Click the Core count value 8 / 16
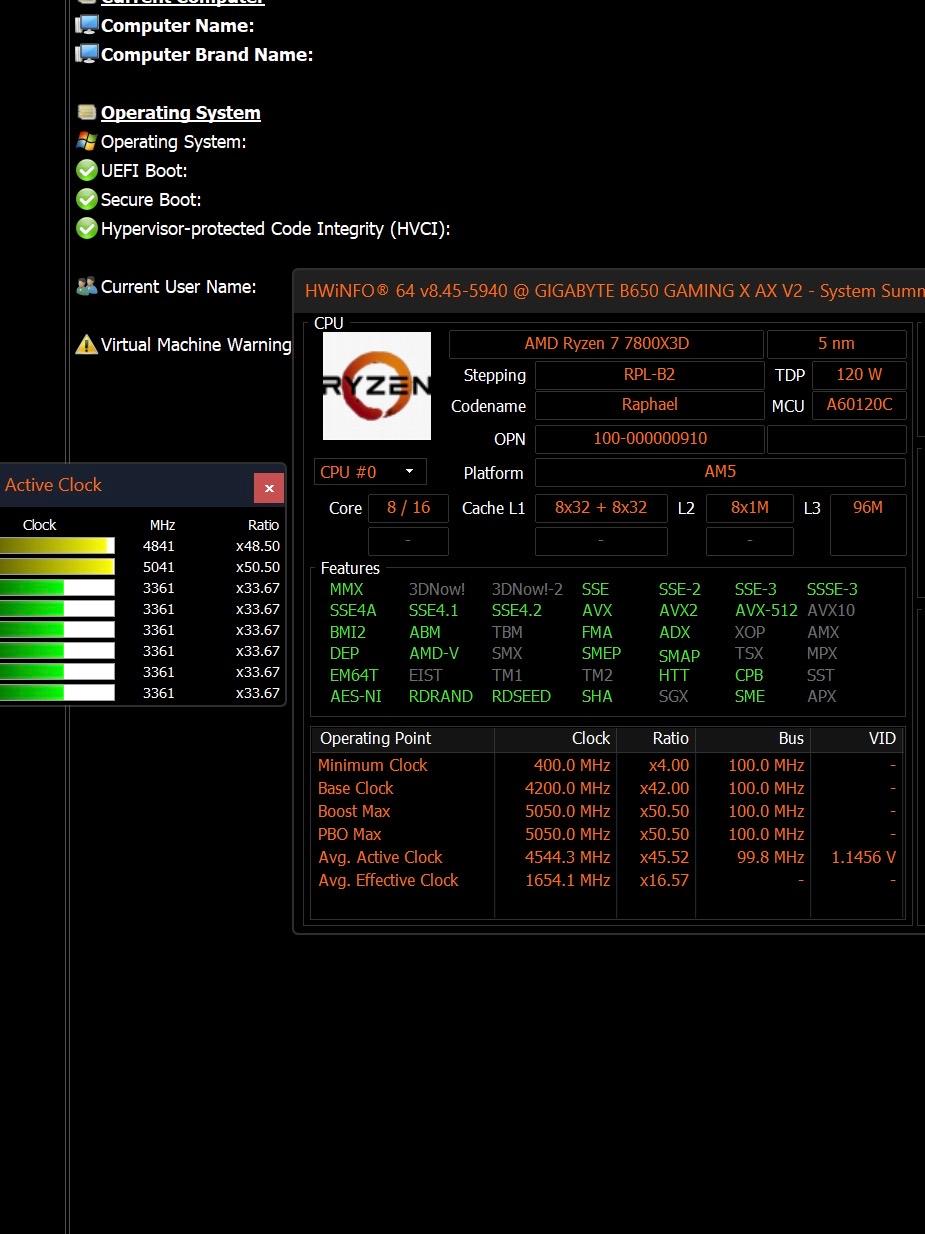This screenshot has height=1234, width=925. pyautogui.click(x=408, y=508)
